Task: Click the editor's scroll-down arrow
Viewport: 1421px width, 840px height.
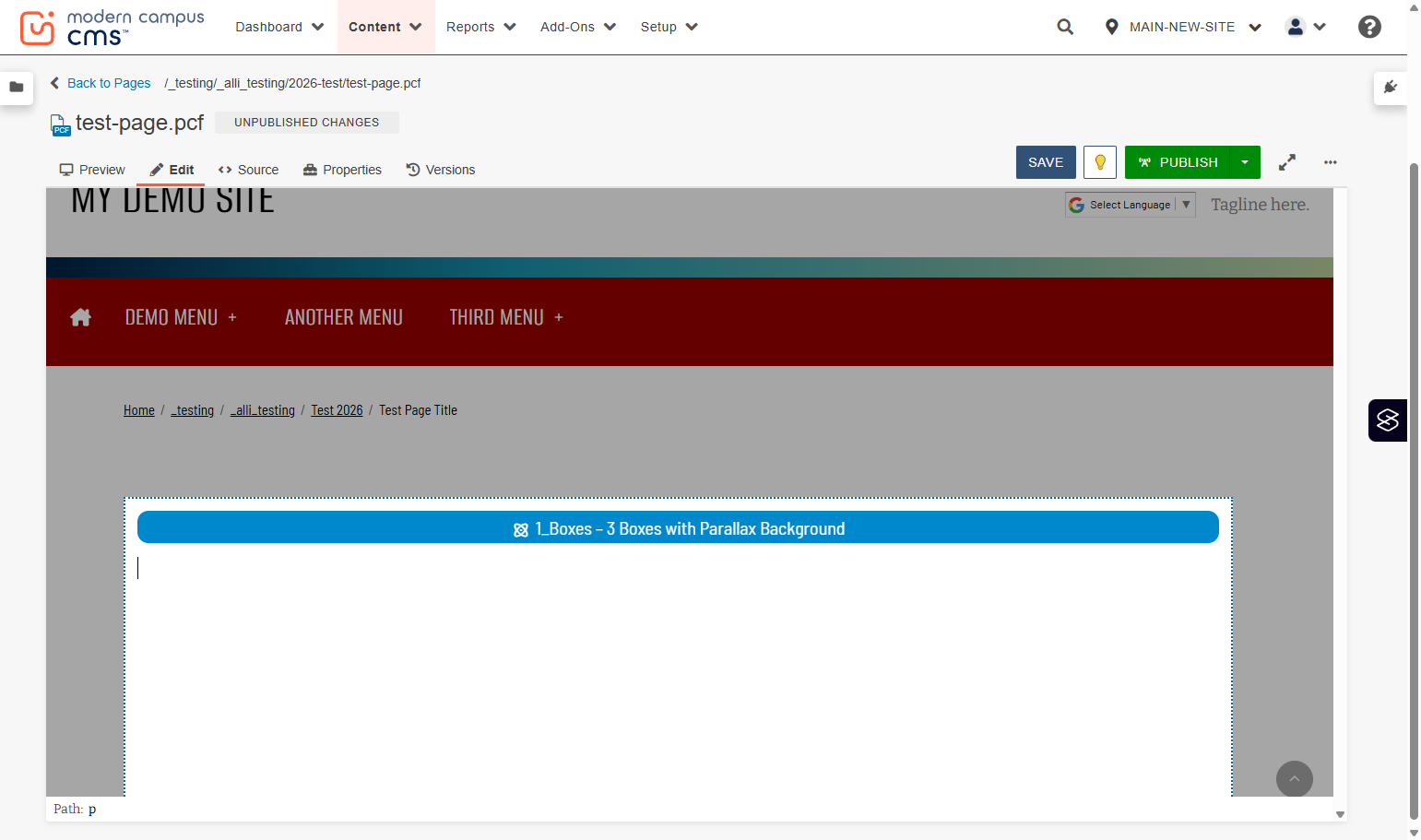Action: coord(1340,815)
